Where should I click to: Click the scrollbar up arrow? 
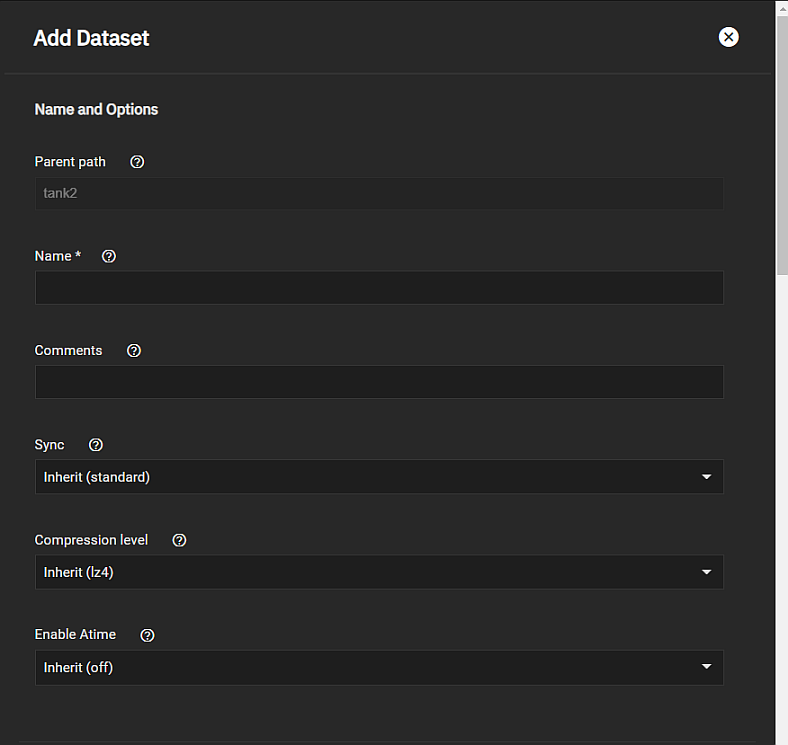(781, 7)
